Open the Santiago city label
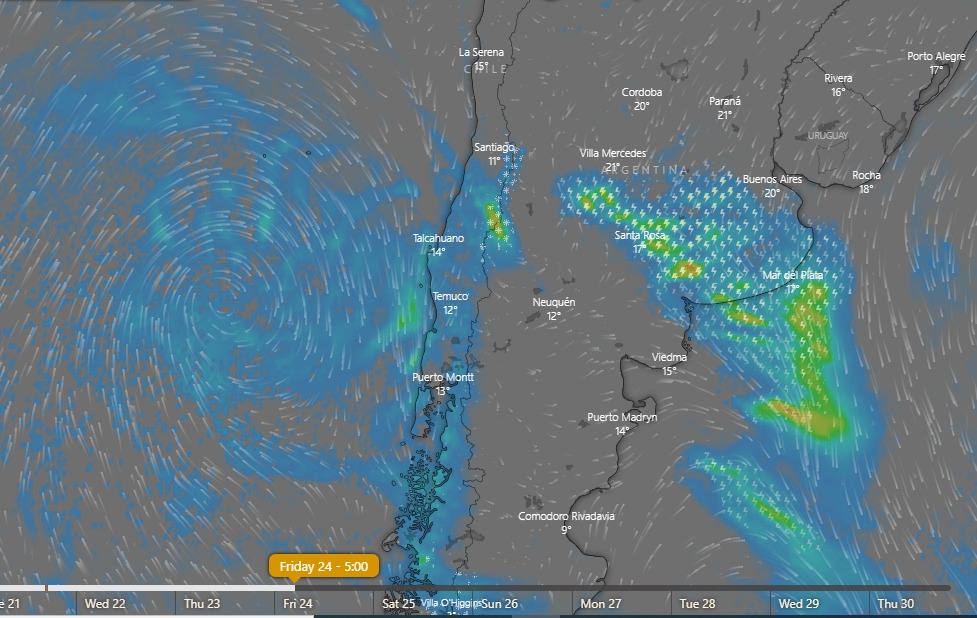977x618 pixels. 494,148
